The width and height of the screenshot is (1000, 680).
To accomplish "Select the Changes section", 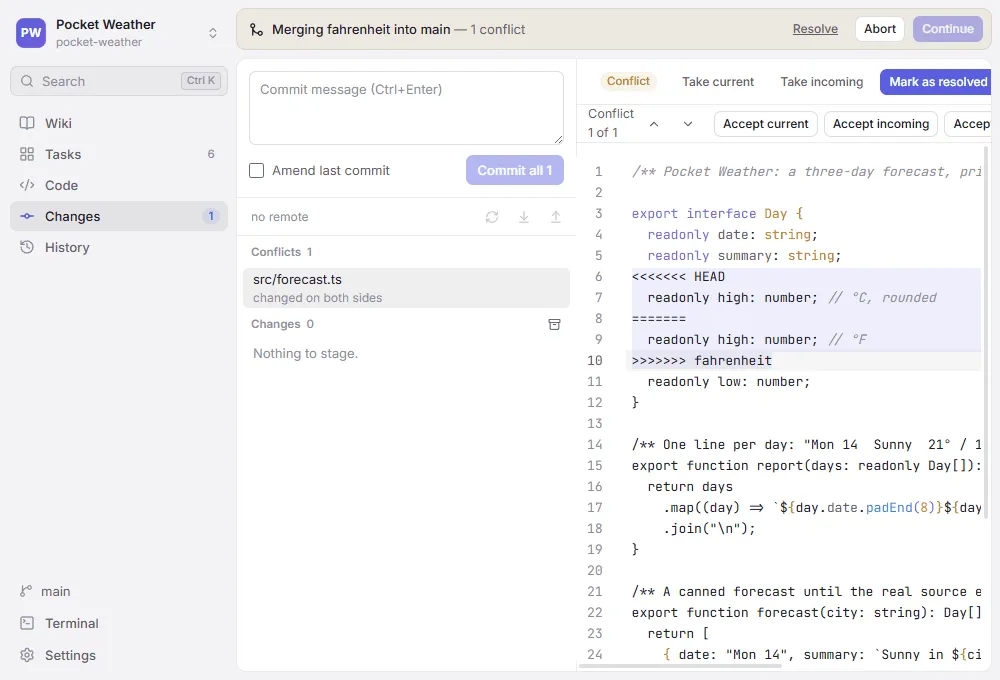I will pos(119,216).
